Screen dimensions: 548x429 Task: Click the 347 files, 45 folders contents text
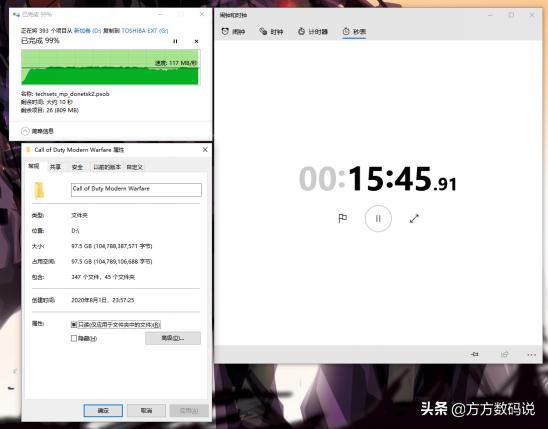[103, 277]
